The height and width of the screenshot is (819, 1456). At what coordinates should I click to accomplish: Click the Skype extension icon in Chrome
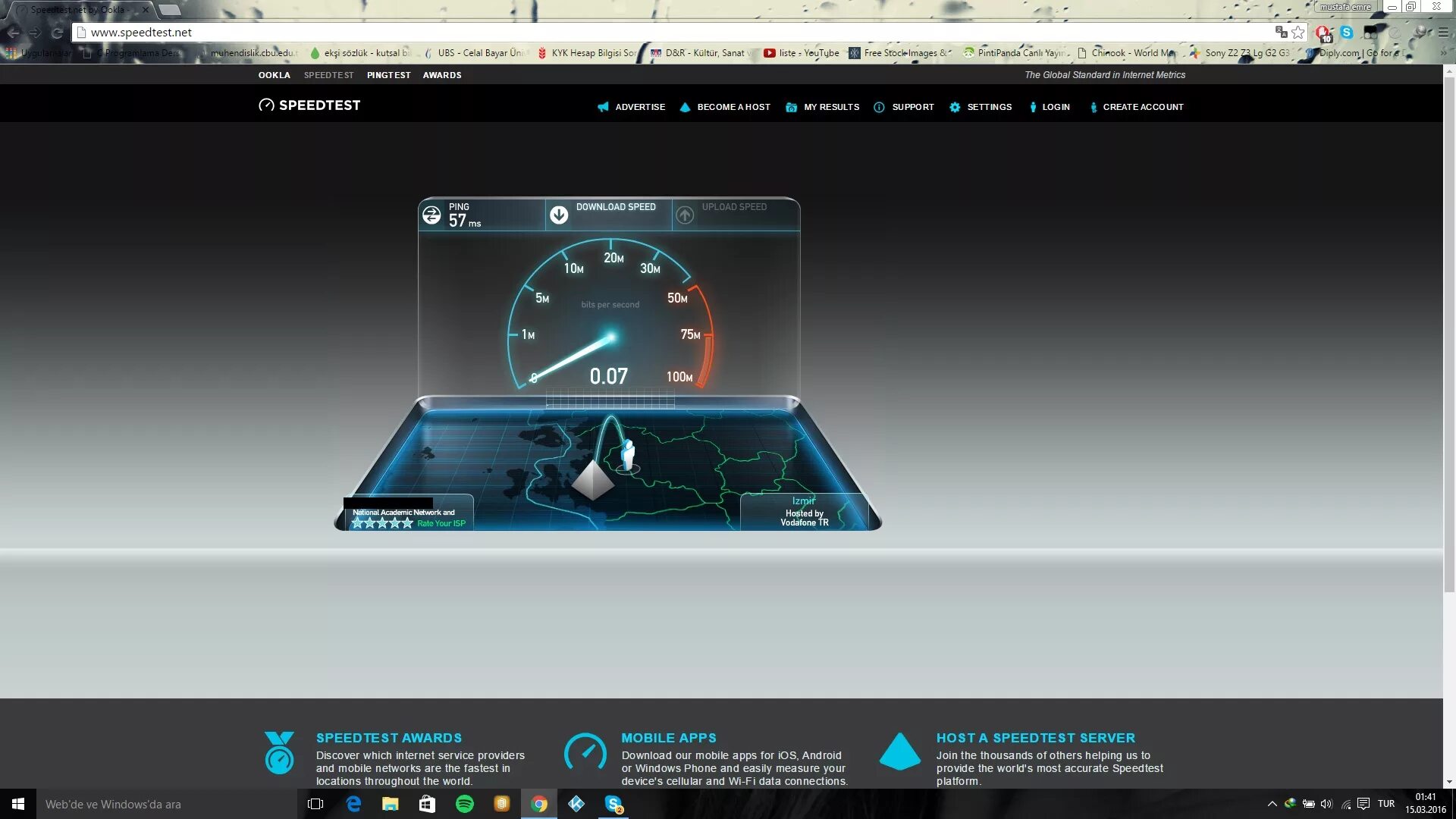pyautogui.click(x=1347, y=32)
